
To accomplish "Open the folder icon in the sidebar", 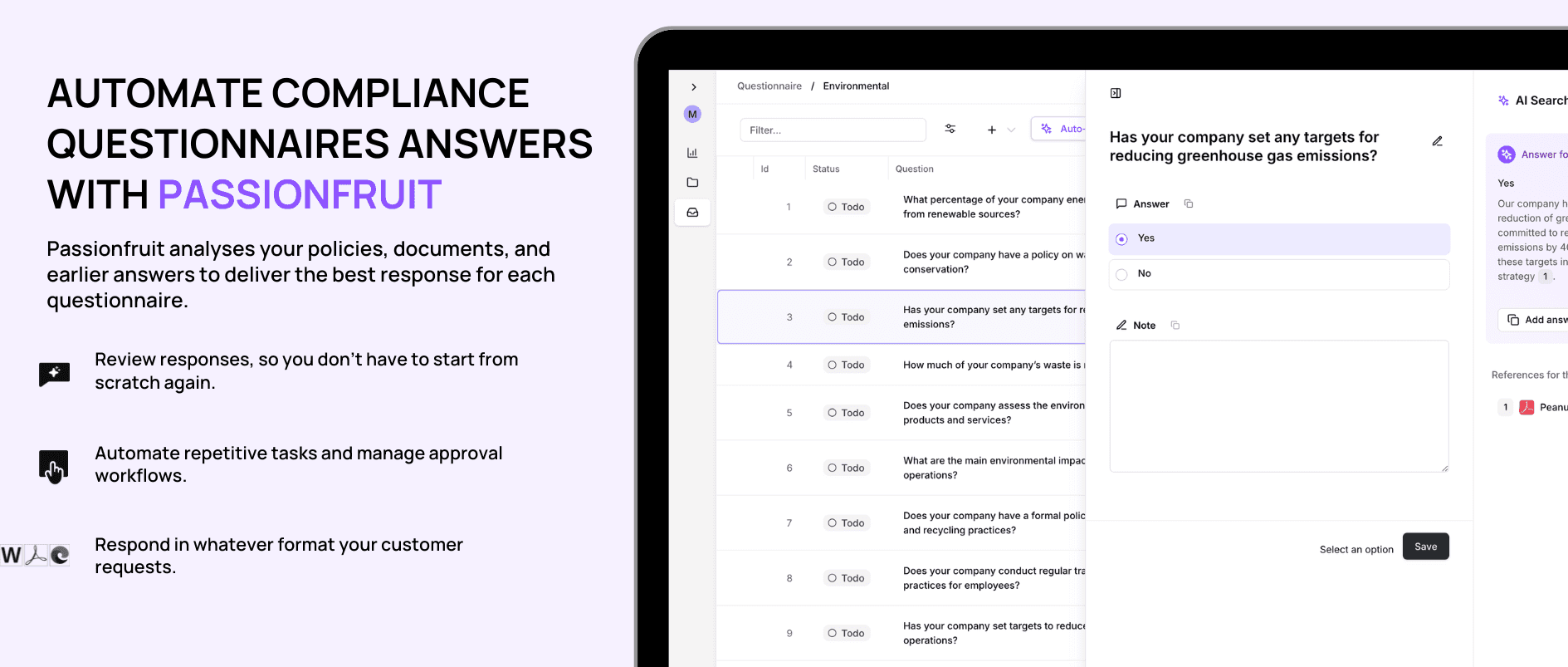I will pyautogui.click(x=692, y=183).
